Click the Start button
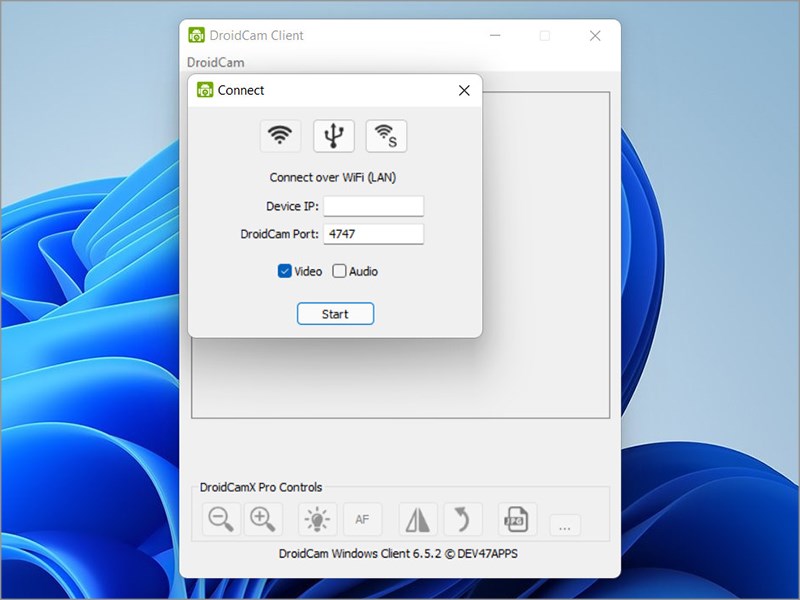 pos(335,314)
